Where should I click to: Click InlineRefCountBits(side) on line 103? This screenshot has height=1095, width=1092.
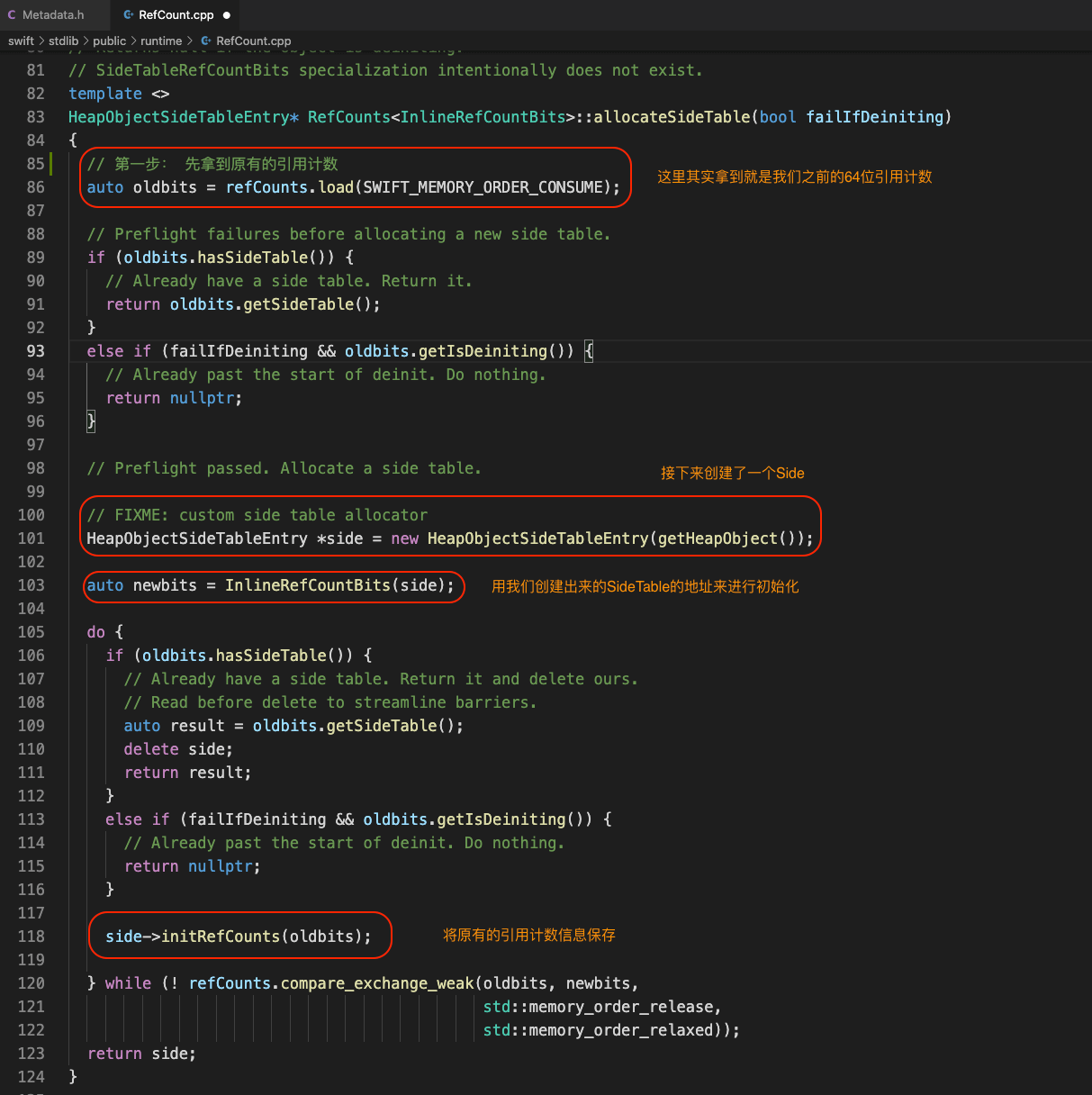336,585
